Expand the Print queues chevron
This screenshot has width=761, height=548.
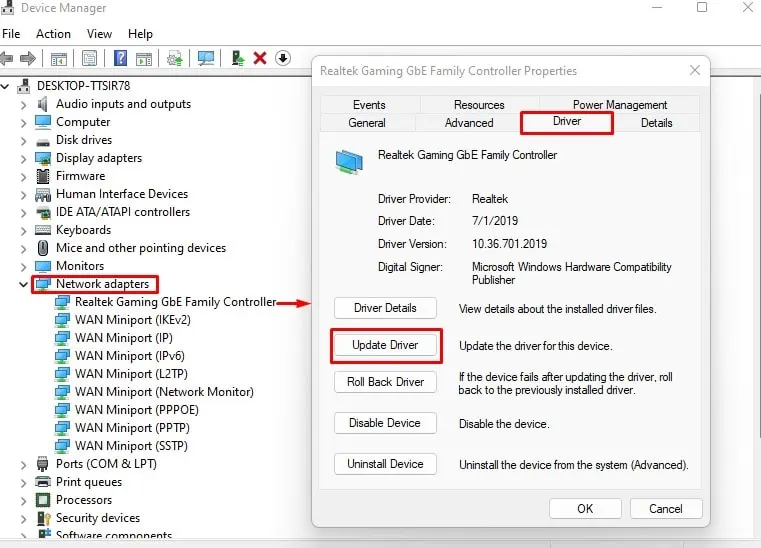pos(23,482)
